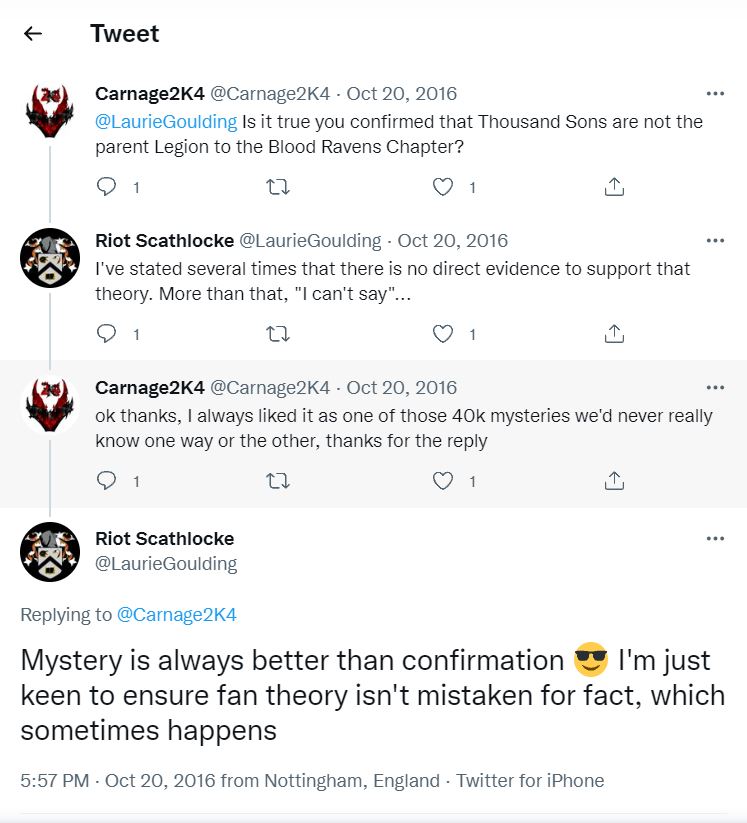Open more options on Carnage2K4's first tweet
The width and height of the screenshot is (747, 823).
coord(715,94)
